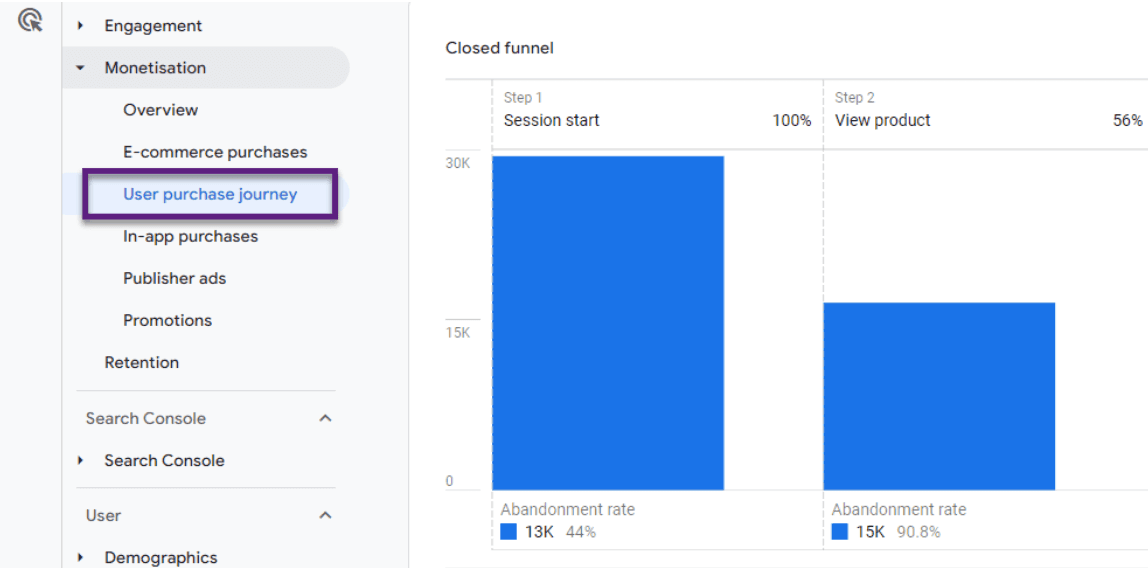Select the Step 2 View product header
Viewport: 1148px width, 568px height.
(988, 112)
